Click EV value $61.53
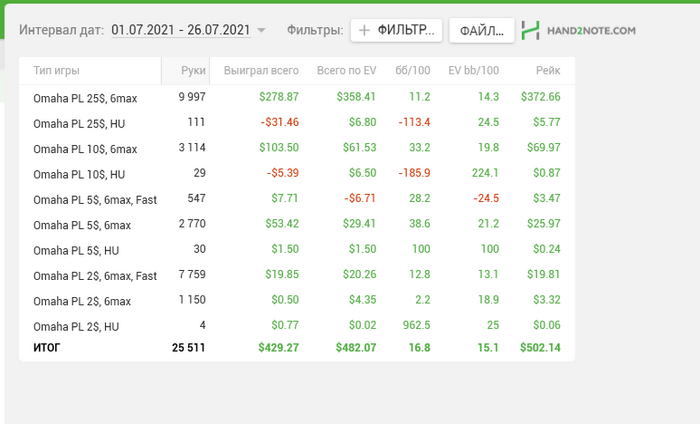This screenshot has height=424, width=700. [359, 148]
